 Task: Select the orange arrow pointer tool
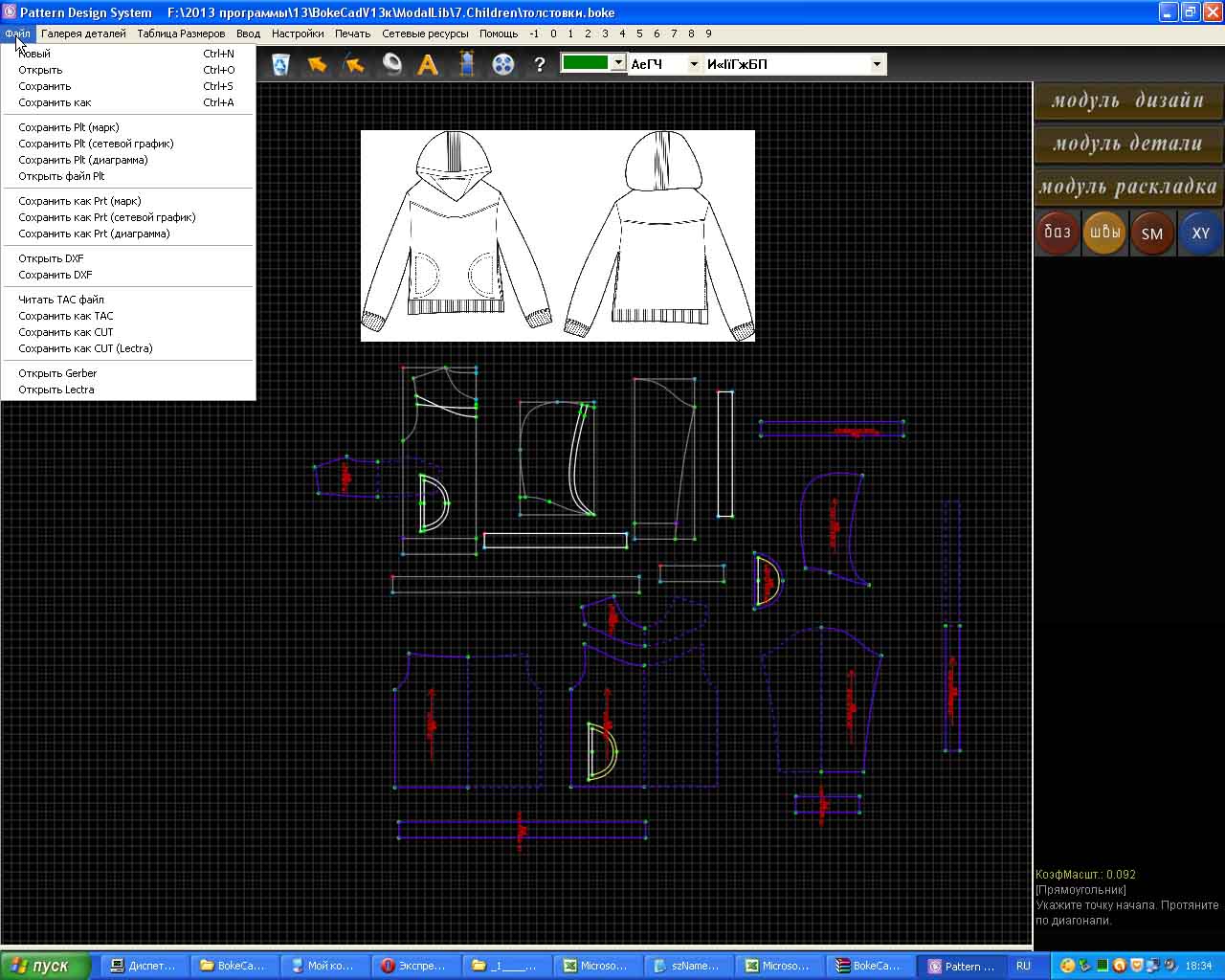[x=317, y=64]
